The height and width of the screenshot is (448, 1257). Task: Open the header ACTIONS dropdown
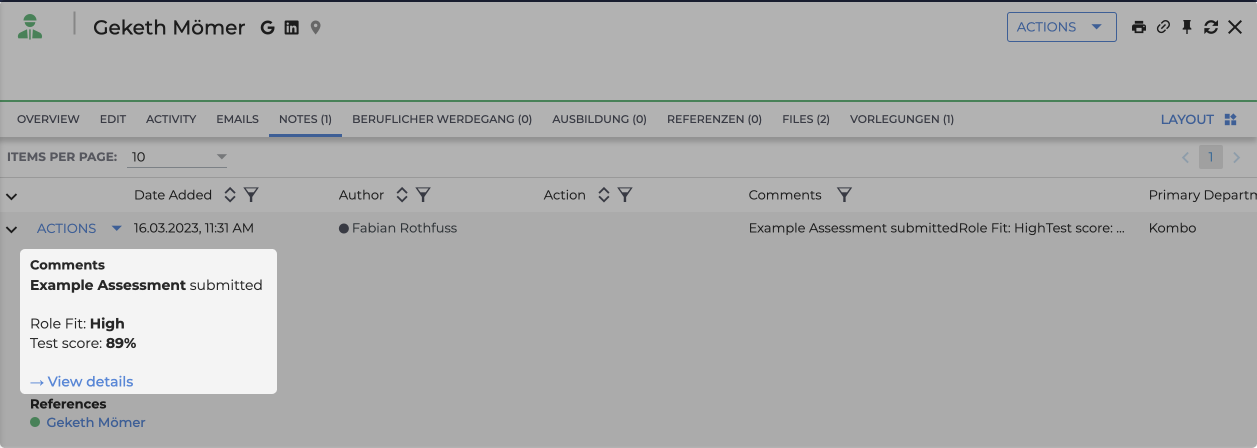coord(1061,27)
